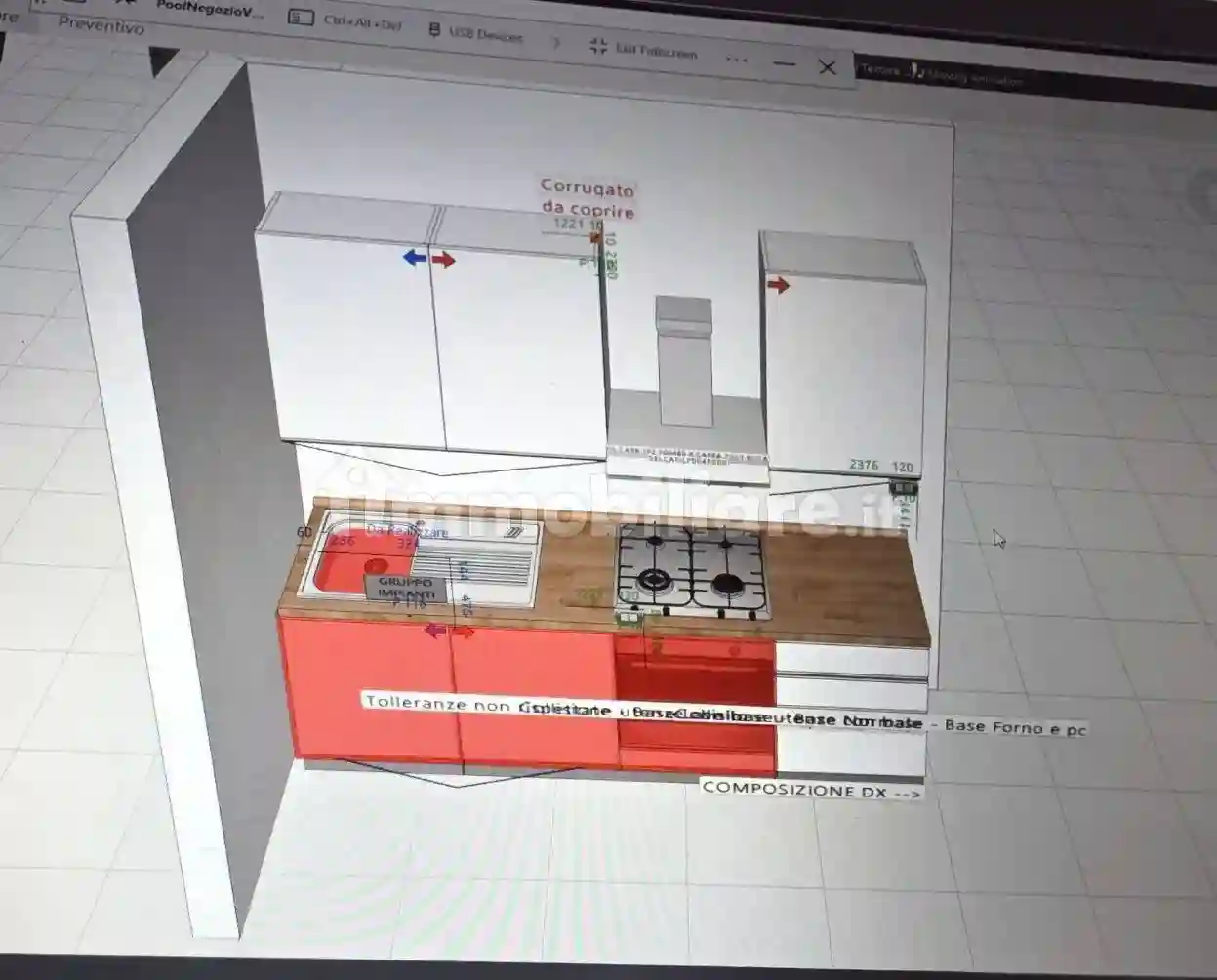Click the red circle sink drain marker
The height and width of the screenshot is (980, 1217).
(x=375, y=566)
